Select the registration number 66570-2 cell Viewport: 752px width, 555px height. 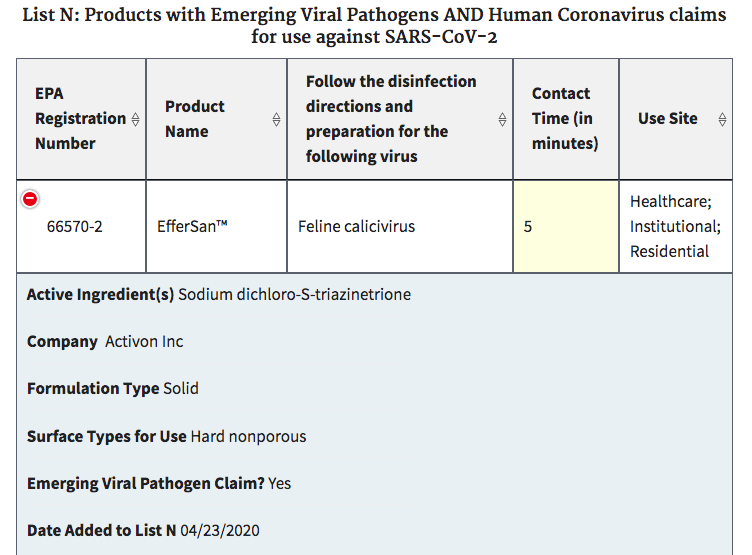pyautogui.click(x=75, y=227)
